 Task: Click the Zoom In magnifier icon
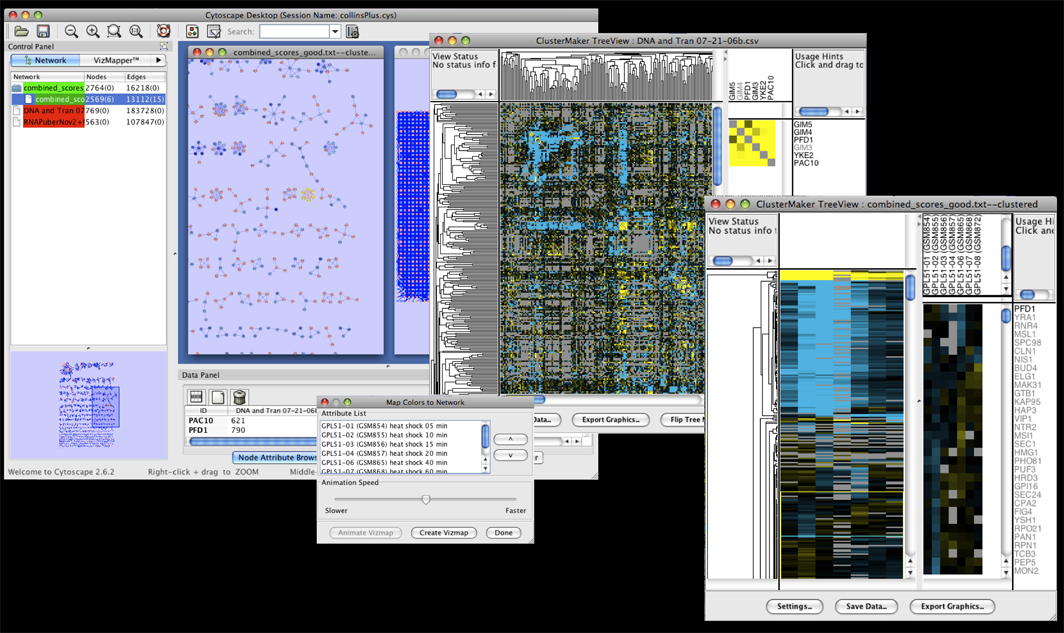coord(93,32)
